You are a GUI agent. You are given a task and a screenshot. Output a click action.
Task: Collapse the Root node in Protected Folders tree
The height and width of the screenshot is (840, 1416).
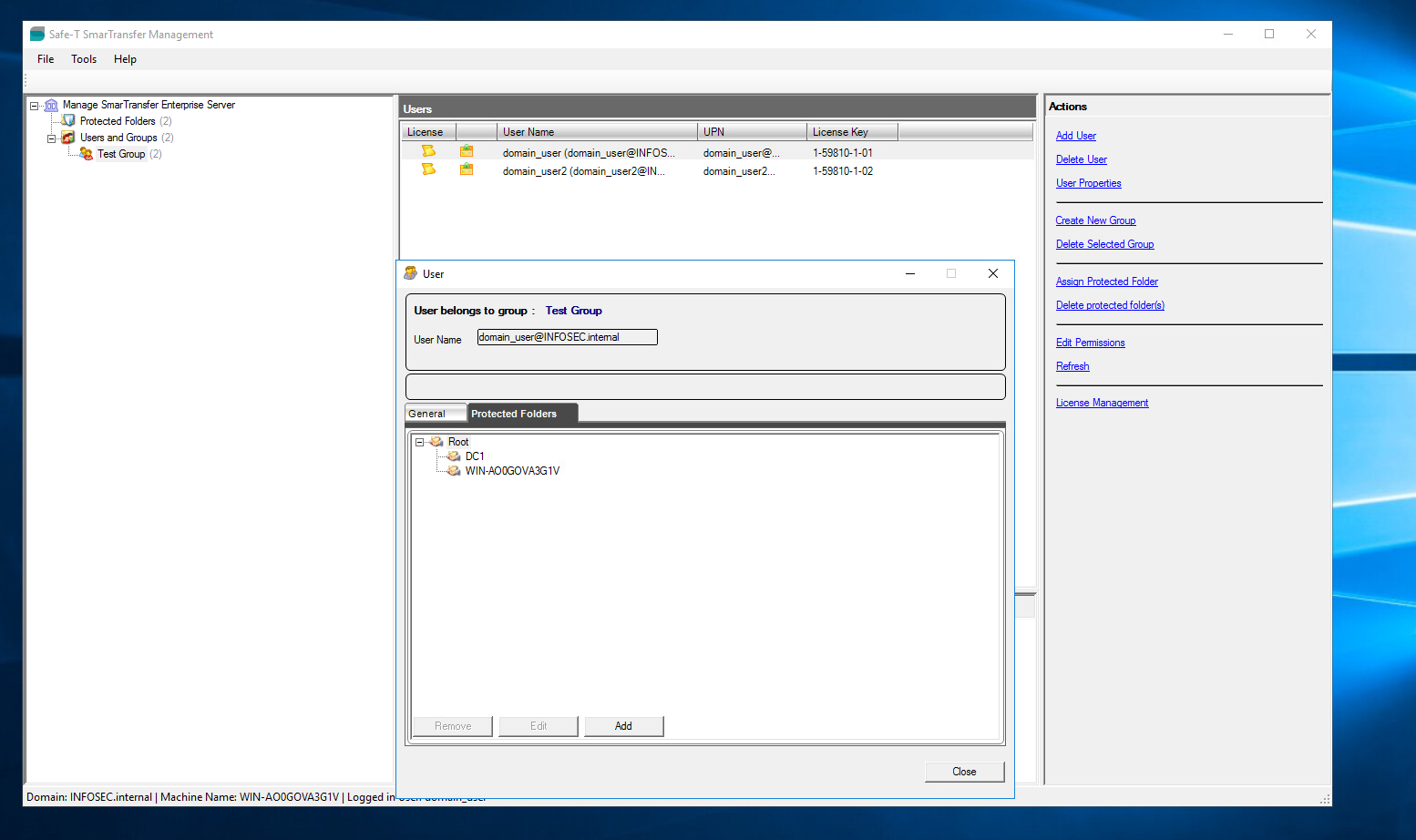point(420,442)
